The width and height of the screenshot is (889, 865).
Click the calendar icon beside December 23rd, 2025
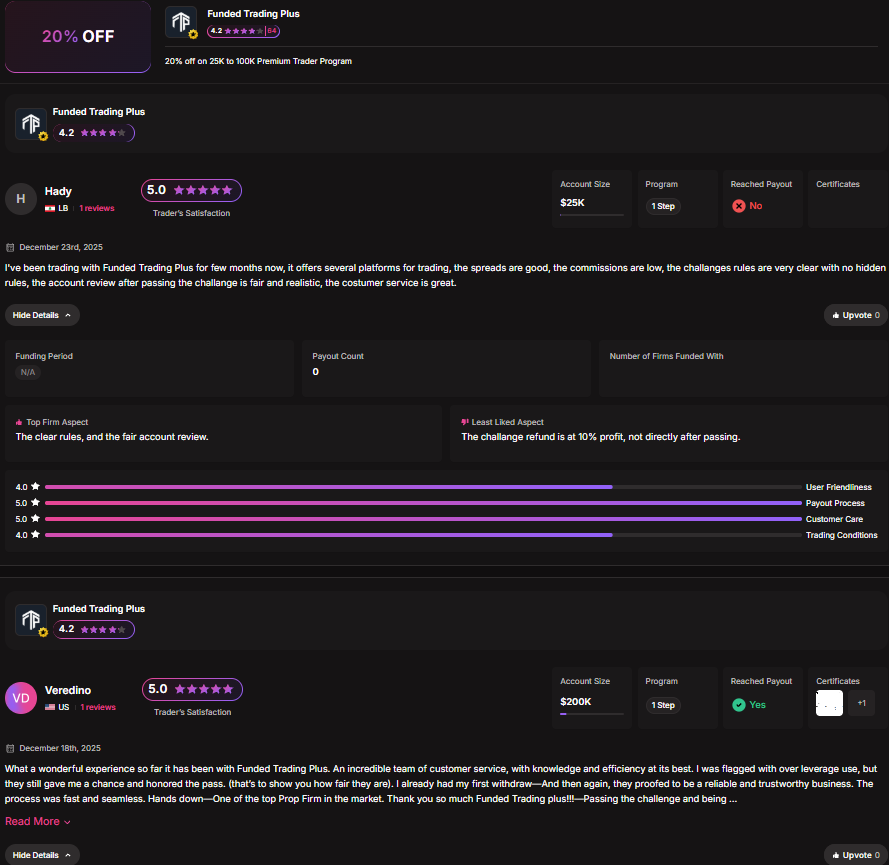(10, 247)
